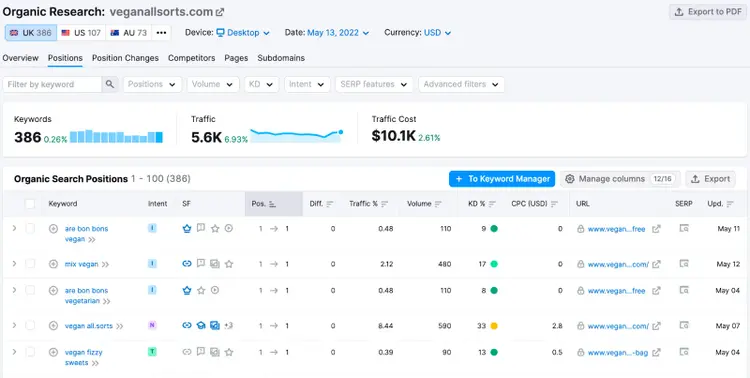Open the KD filter dropdown
750x378 pixels.
[261, 84]
